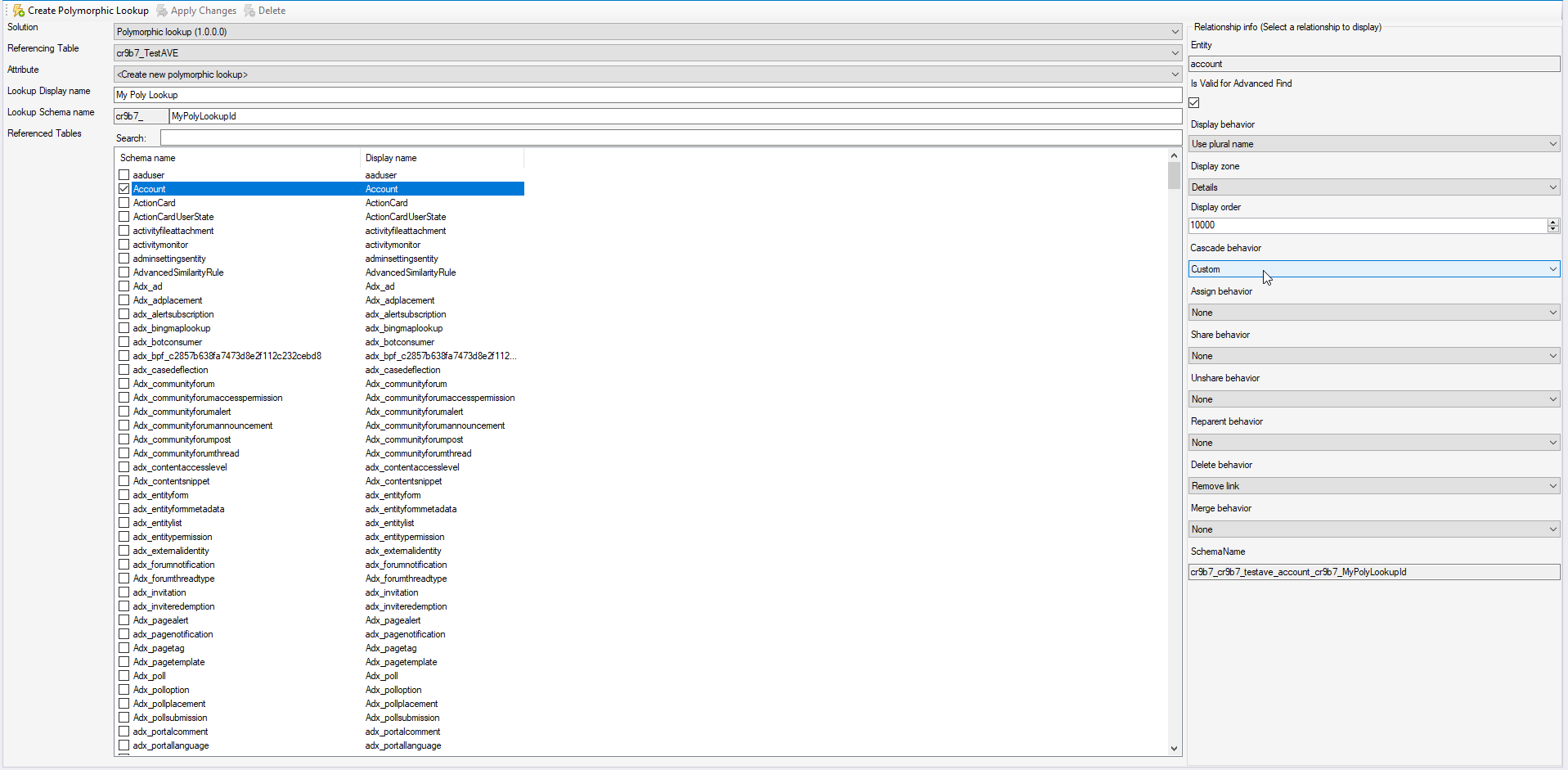
Task: Click the Delete toolbar icon
Action: [249, 11]
